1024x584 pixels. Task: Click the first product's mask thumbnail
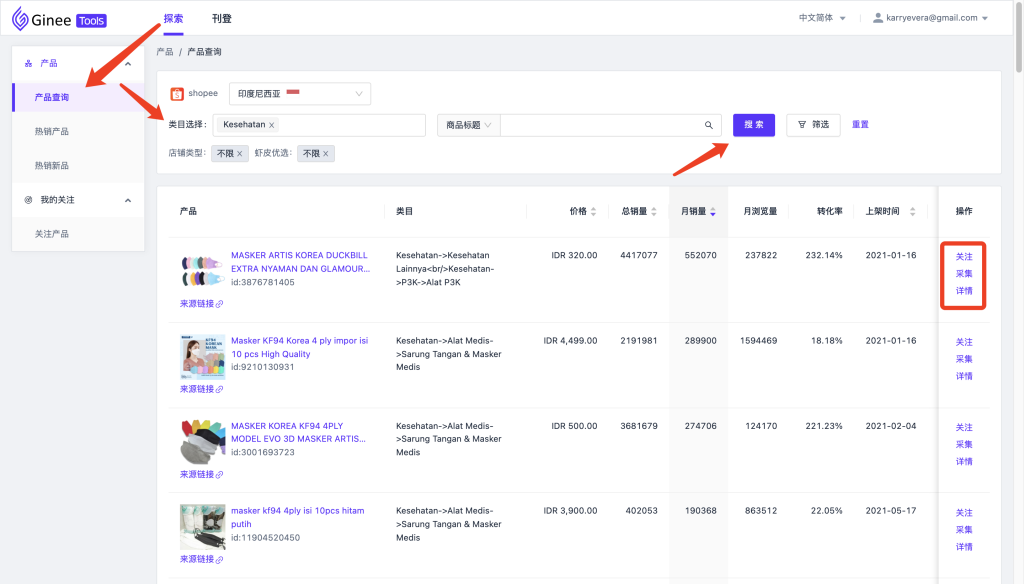pos(203,270)
